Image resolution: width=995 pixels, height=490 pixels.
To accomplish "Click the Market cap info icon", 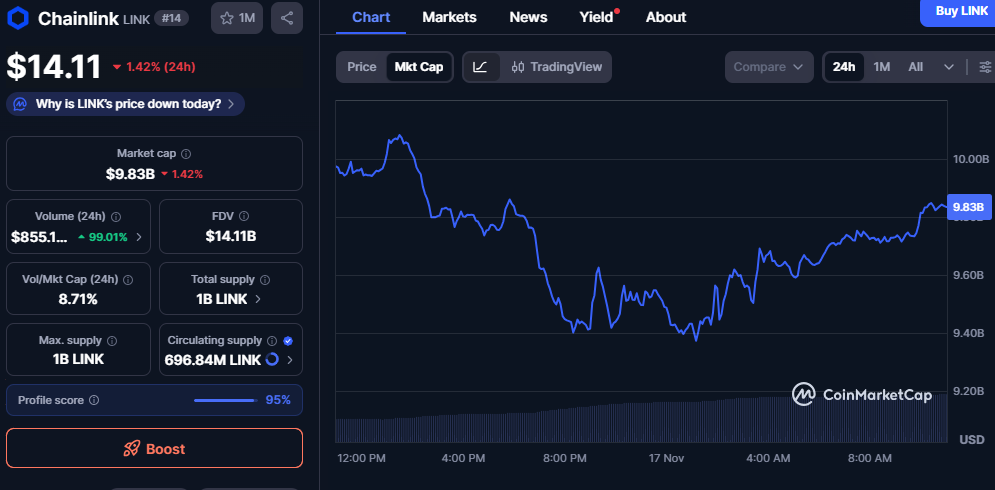I will pos(186,154).
